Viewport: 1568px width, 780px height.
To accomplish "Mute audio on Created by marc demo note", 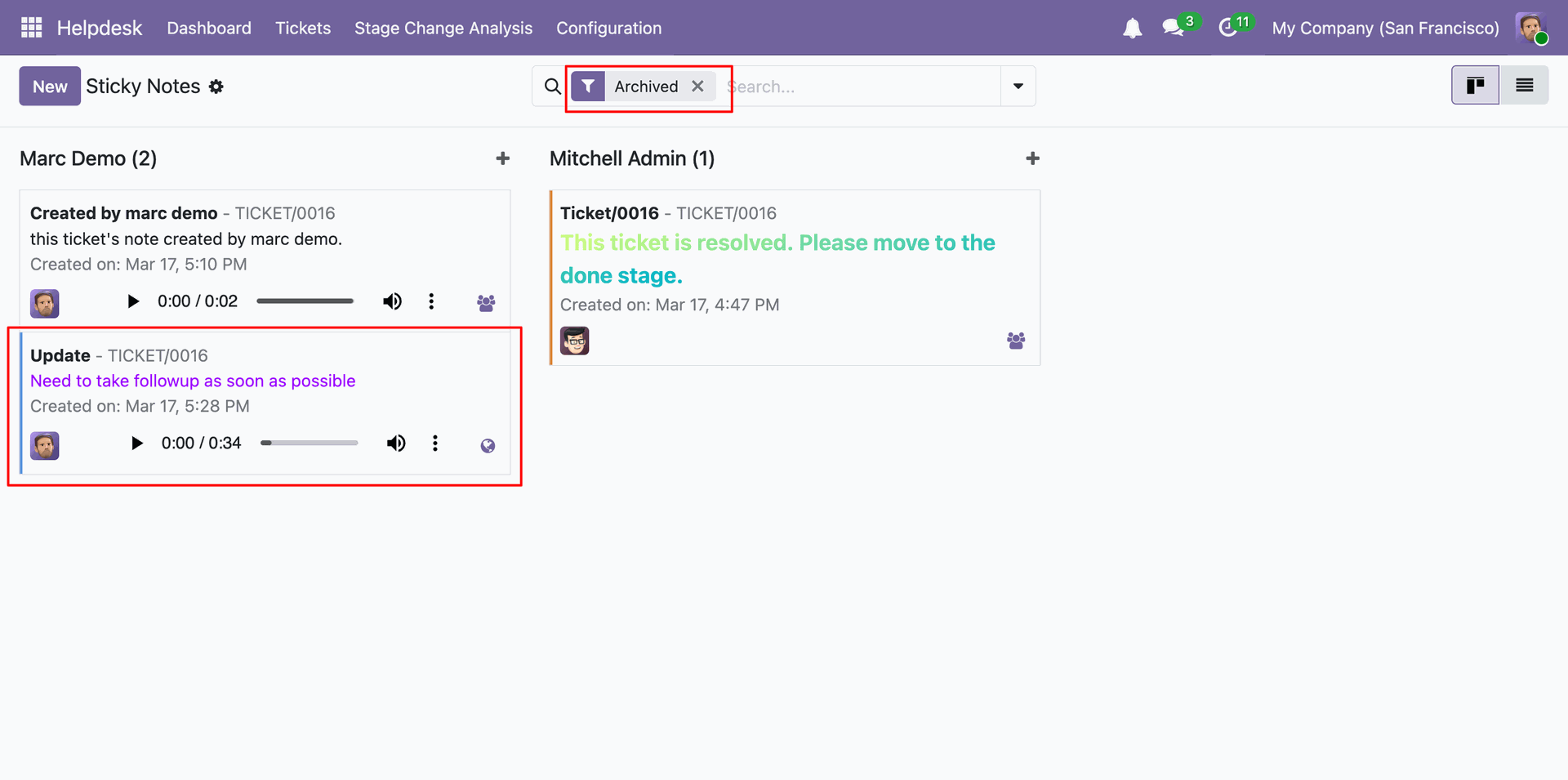I will click(x=393, y=301).
